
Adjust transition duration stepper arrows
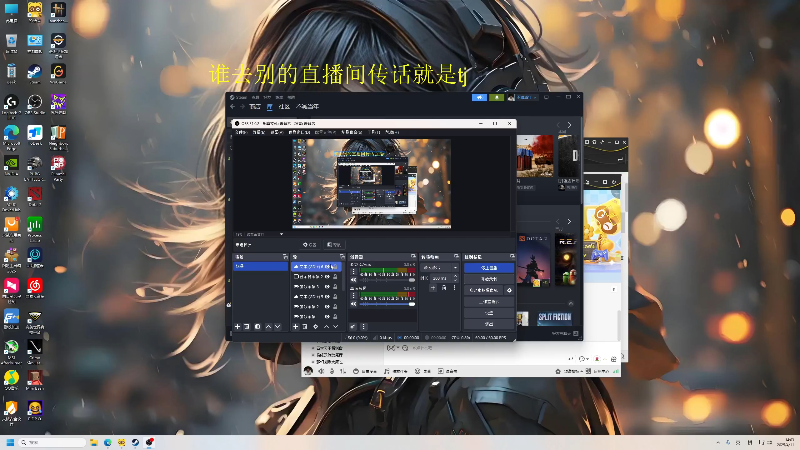tap(455, 278)
